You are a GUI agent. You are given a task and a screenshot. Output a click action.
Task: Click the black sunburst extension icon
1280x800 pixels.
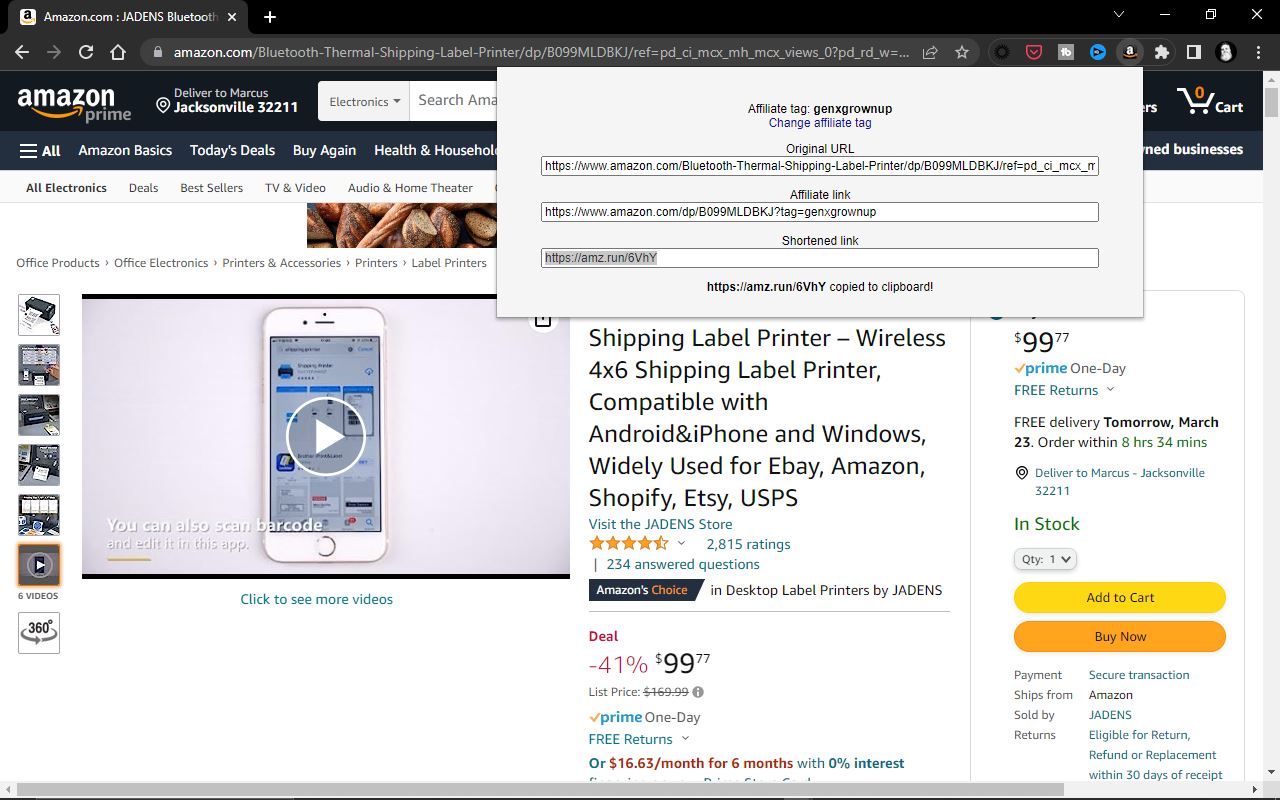[x=1001, y=52]
